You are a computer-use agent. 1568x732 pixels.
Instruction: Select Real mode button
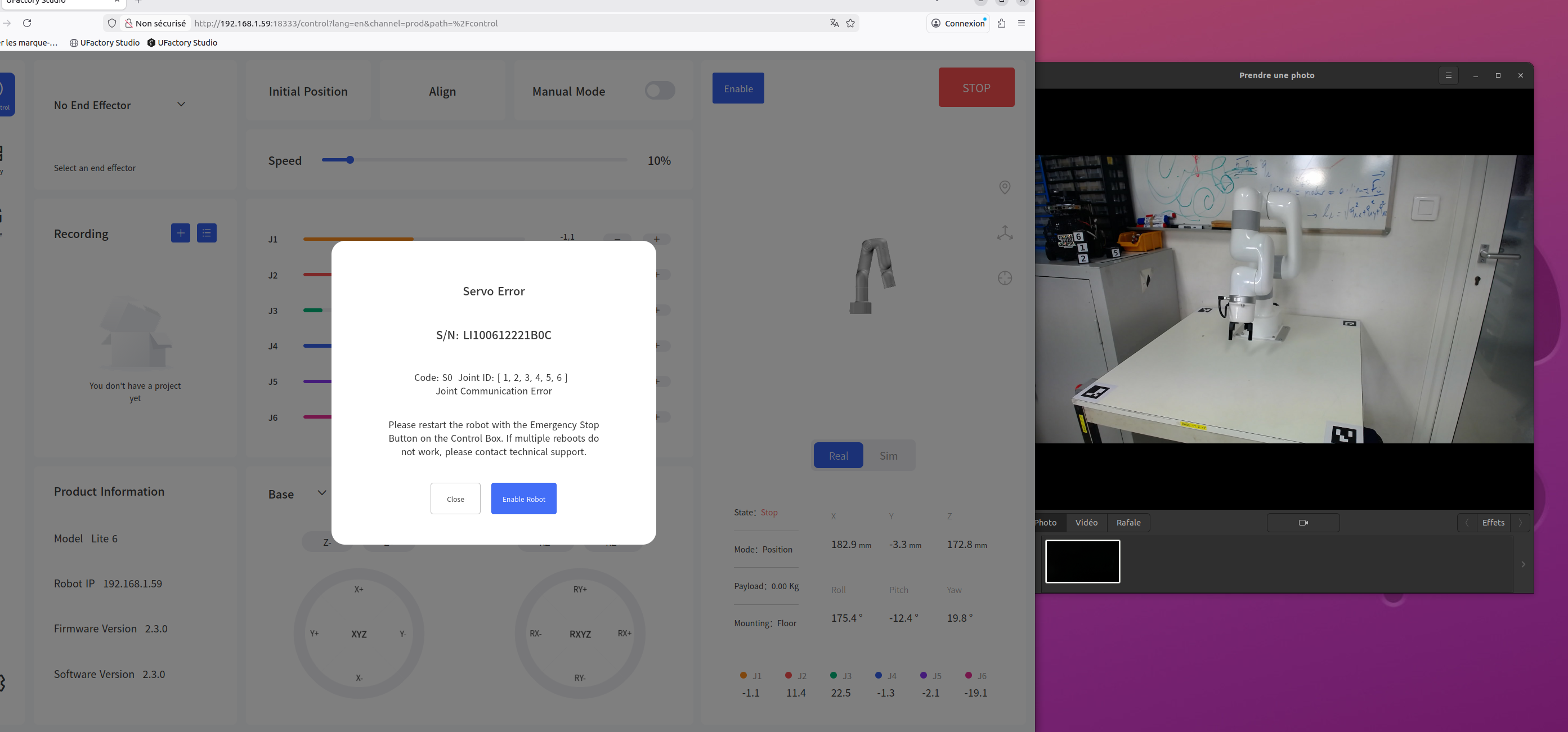pos(837,456)
